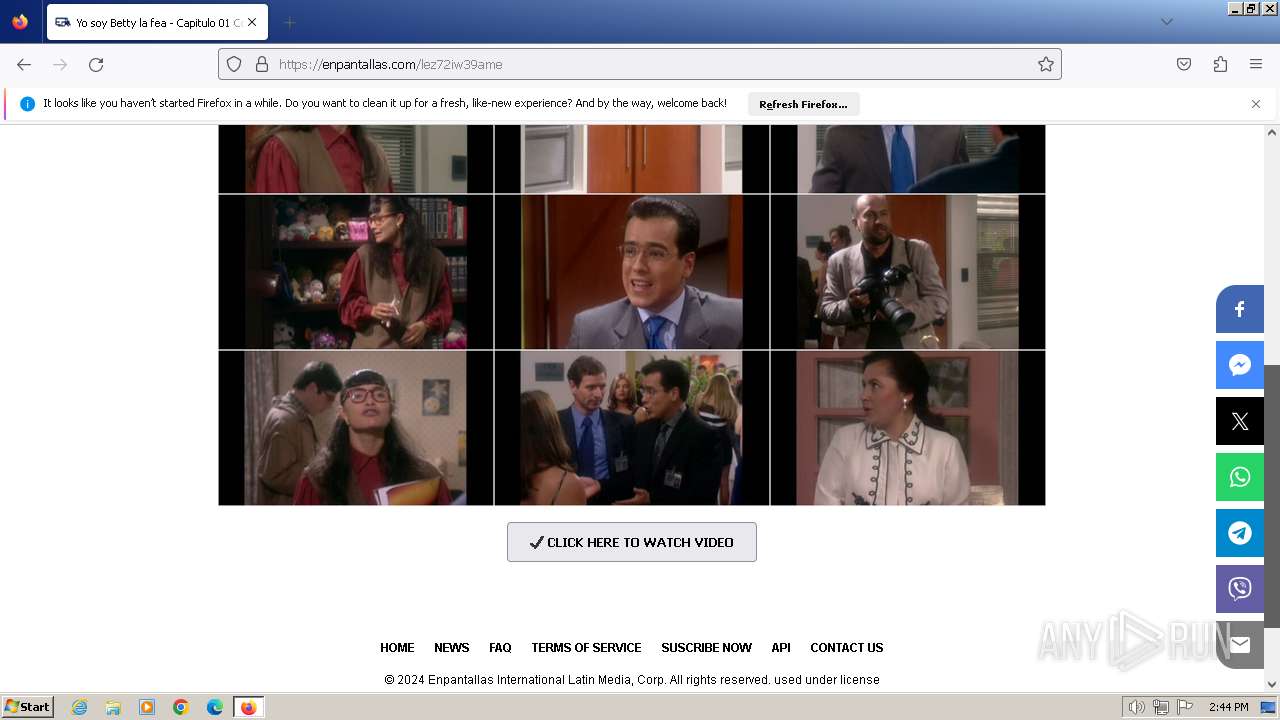Select the Yo soy Betty la fea tab
This screenshot has width=1280, height=720.
(x=157, y=22)
